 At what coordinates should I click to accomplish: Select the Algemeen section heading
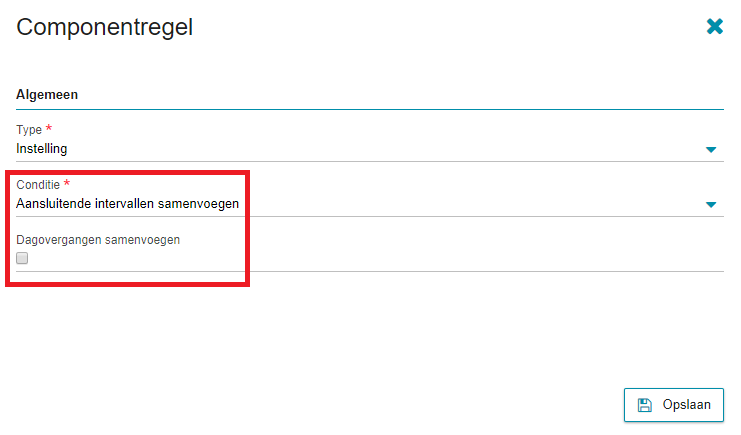[47, 95]
